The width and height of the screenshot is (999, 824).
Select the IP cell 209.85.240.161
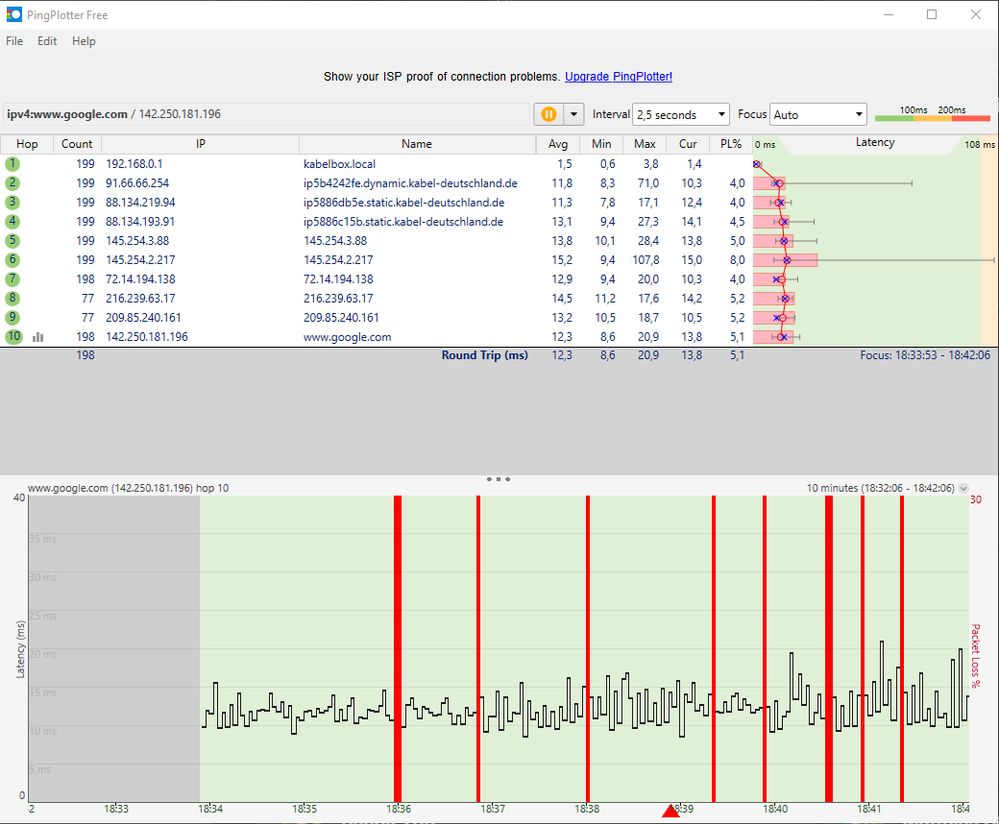coord(143,317)
